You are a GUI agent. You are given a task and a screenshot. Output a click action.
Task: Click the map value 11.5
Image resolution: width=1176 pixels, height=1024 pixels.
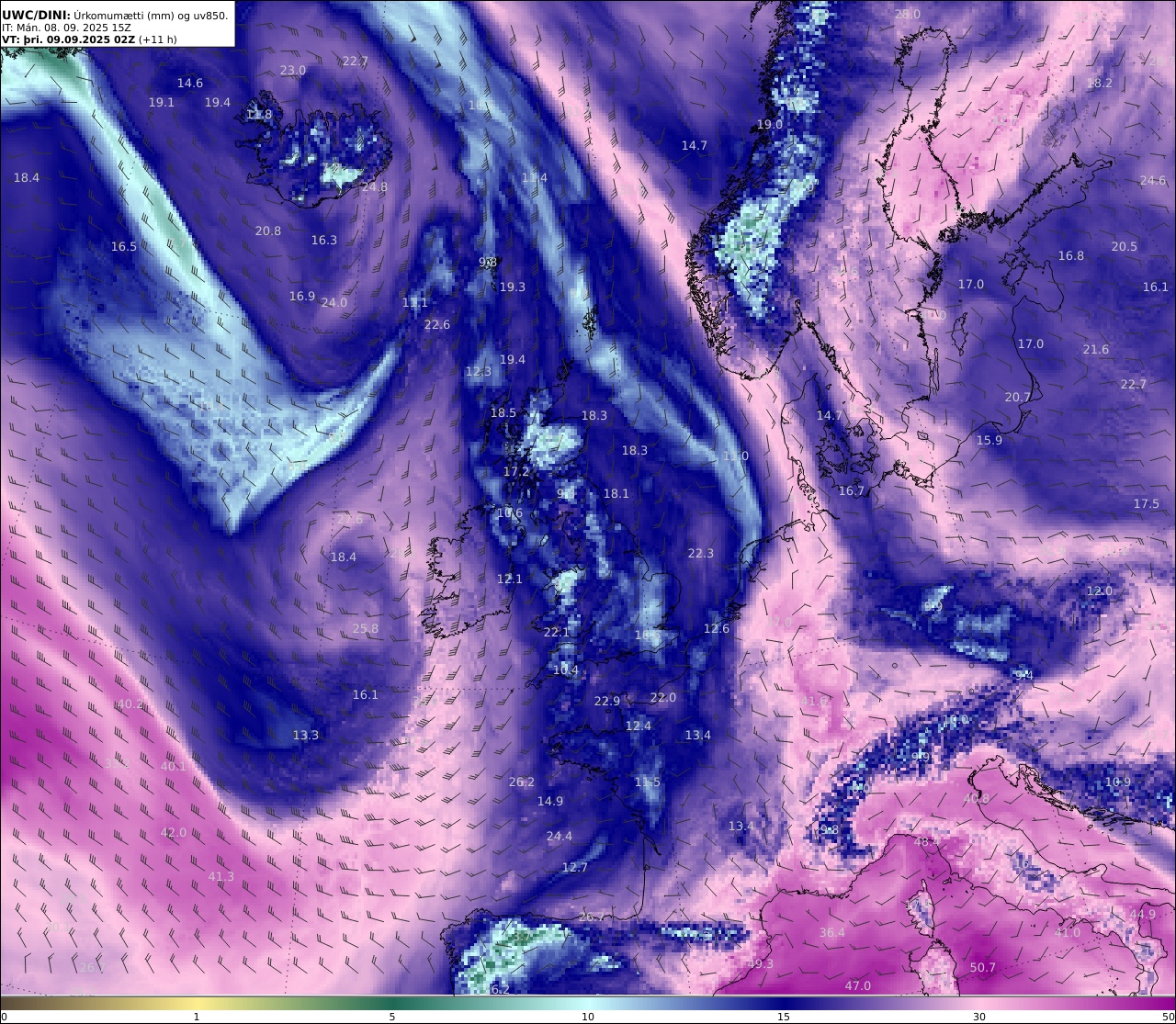648,782
